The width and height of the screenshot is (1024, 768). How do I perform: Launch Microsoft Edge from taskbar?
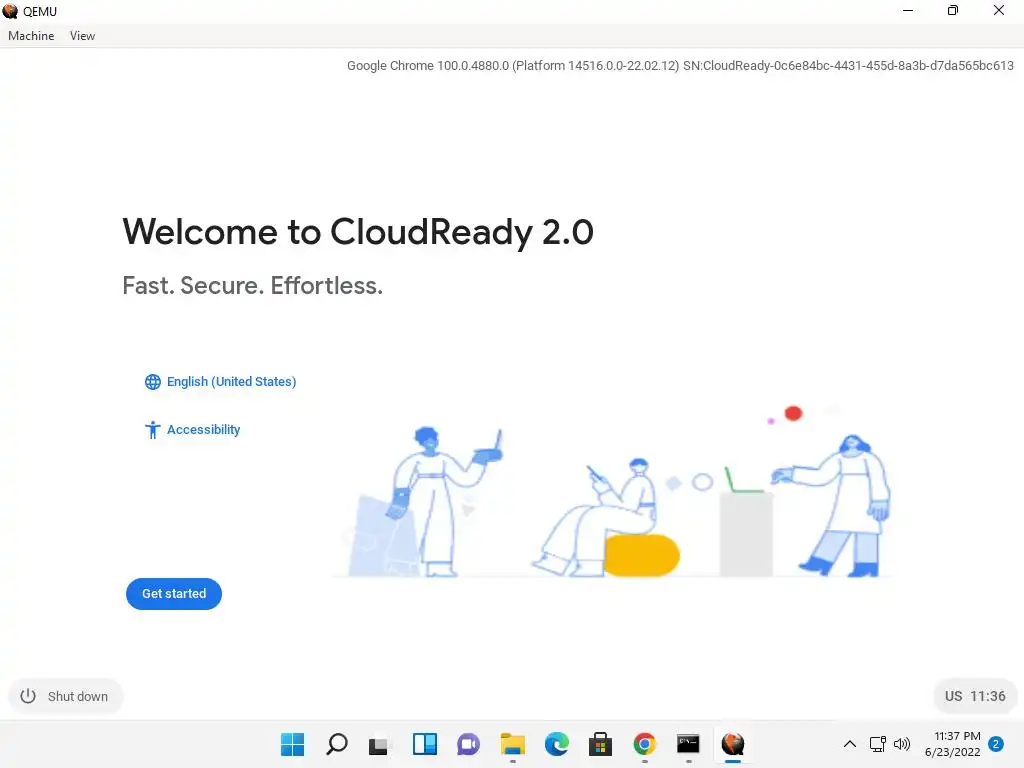click(556, 744)
